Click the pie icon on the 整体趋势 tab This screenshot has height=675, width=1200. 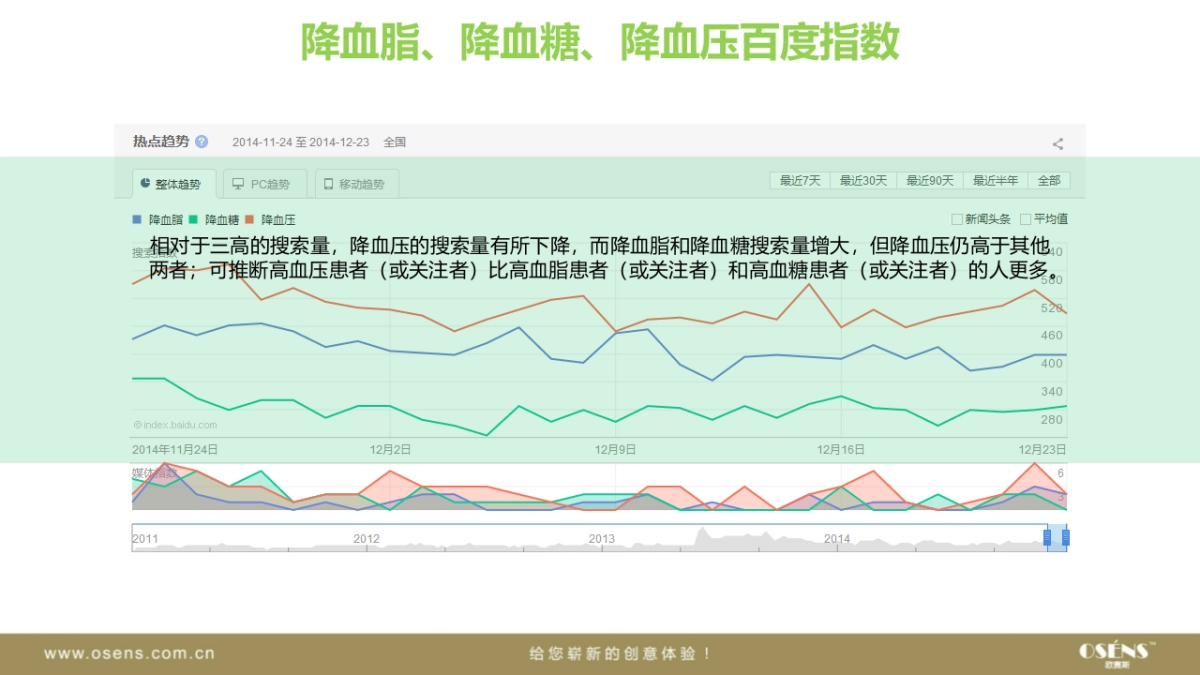tap(146, 184)
